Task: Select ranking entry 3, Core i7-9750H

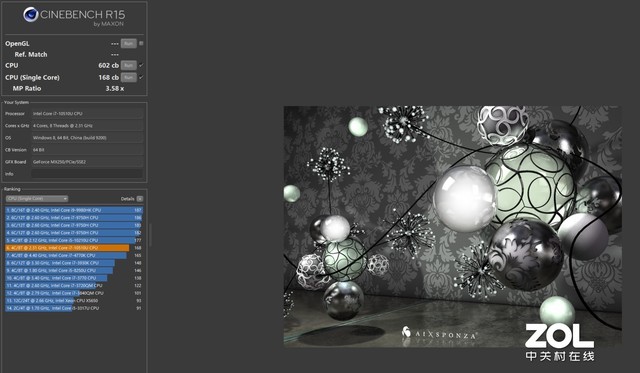Action: (74, 225)
